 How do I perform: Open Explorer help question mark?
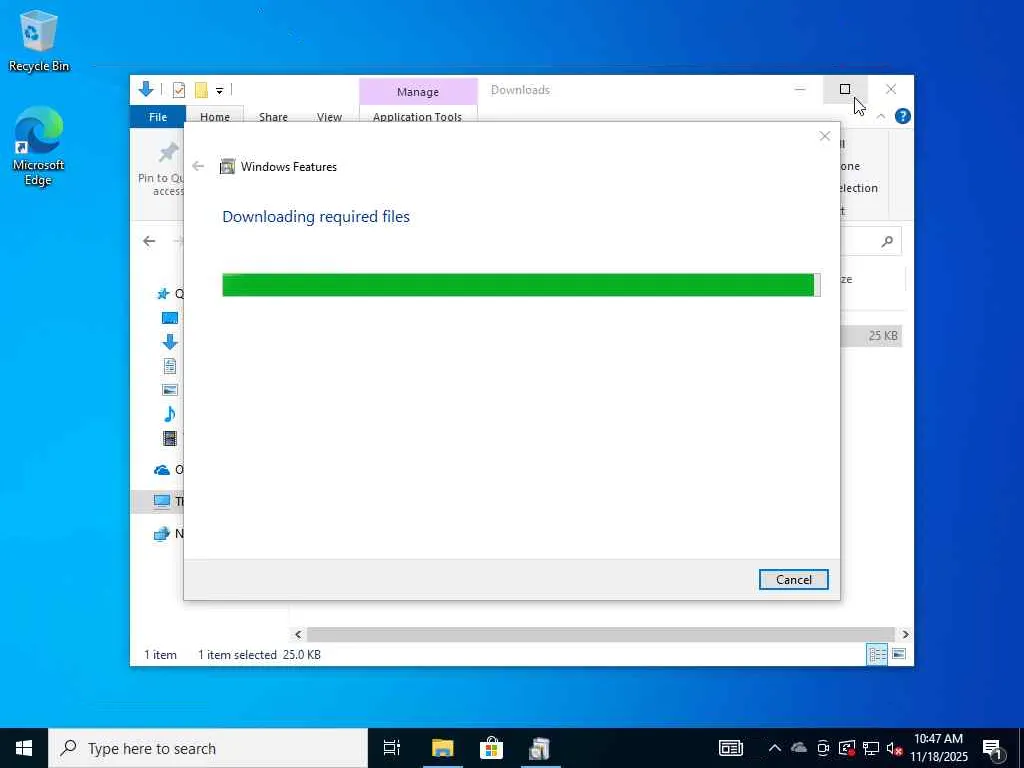(x=903, y=116)
